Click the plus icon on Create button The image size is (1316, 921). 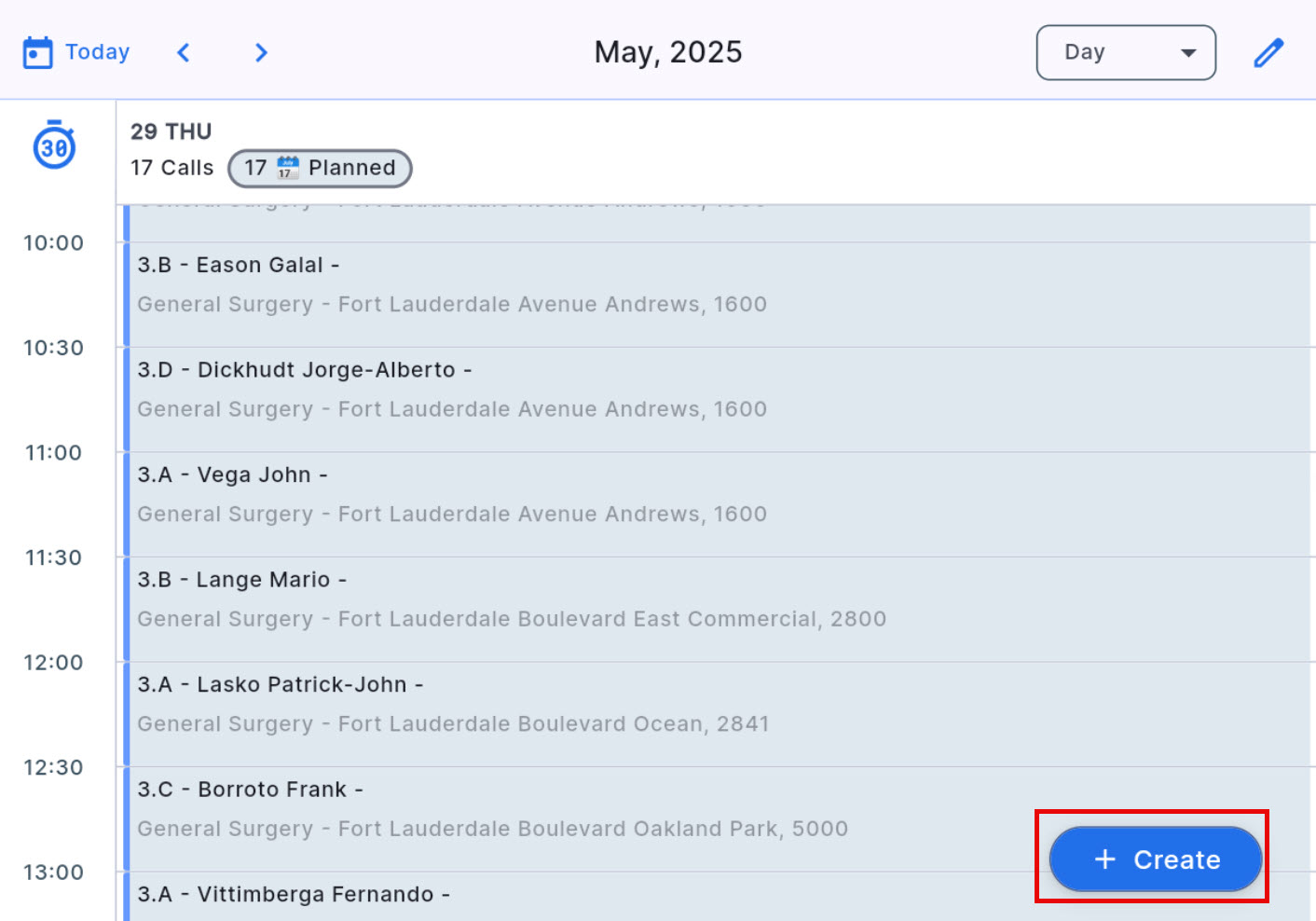[1104, 859]
